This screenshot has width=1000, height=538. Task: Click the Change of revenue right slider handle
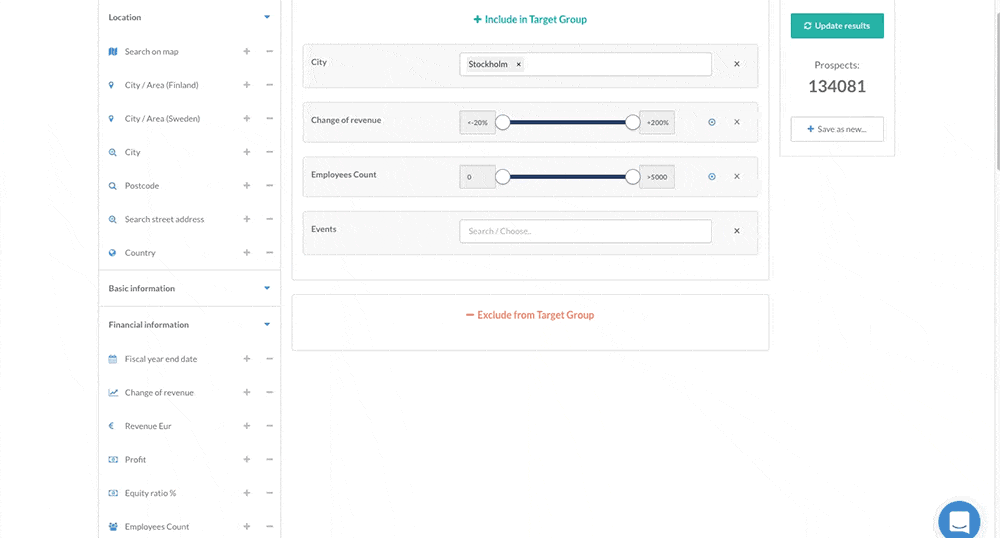coord(632,122)
